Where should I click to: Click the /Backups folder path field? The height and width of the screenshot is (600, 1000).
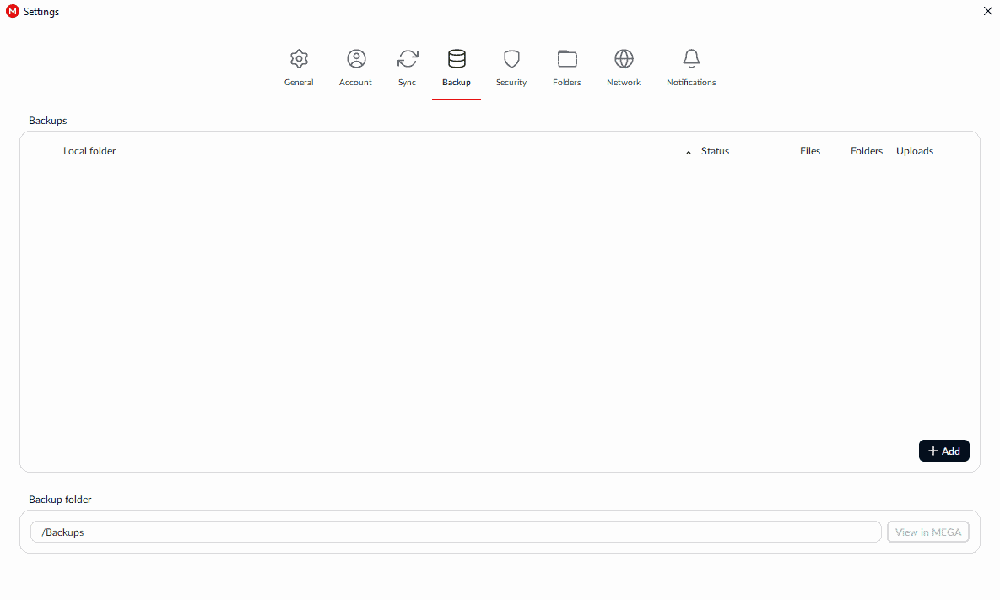455,532
